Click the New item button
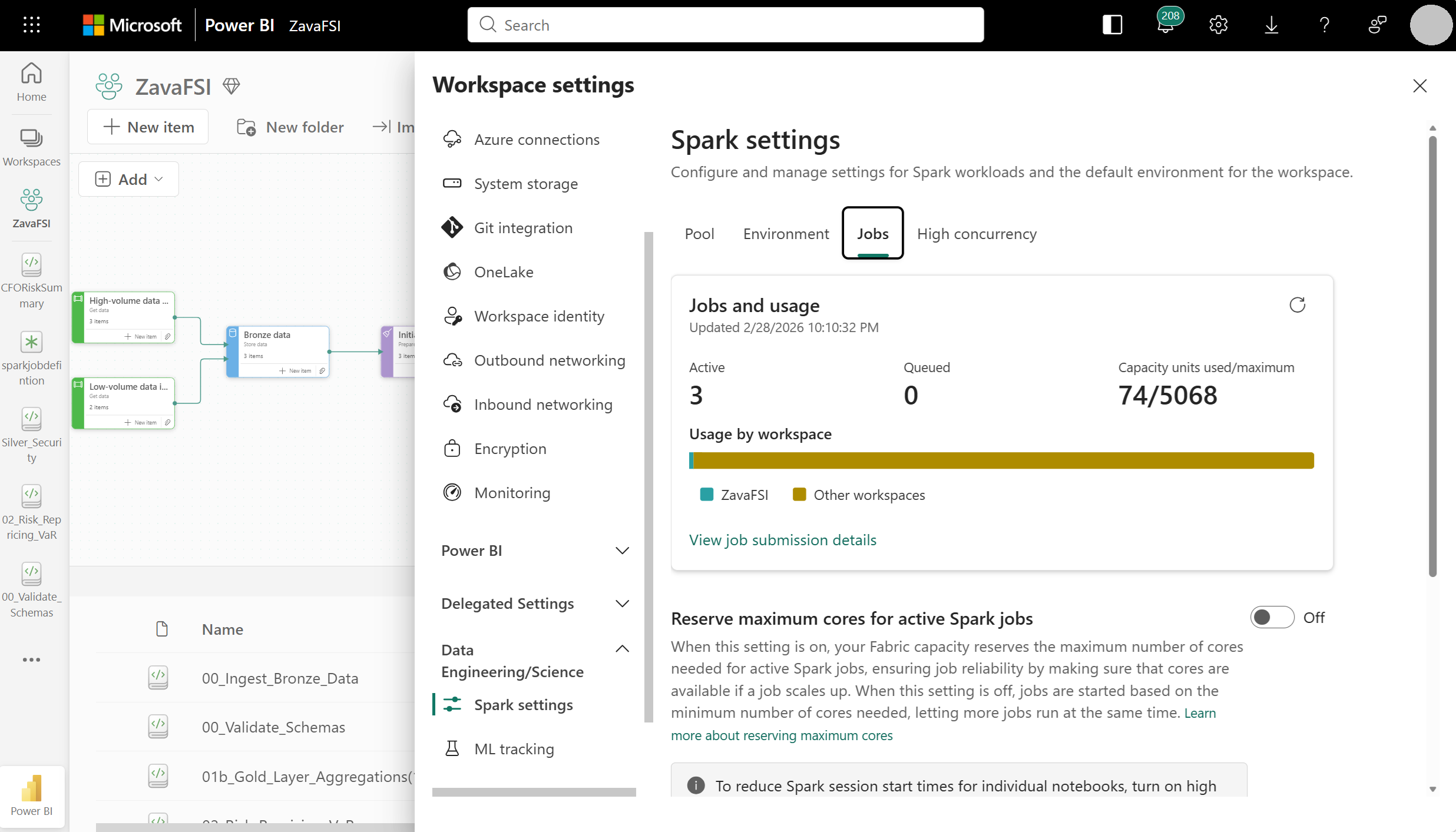Image resolution: width=1456 pixels, height=832 pixels. coord(148,127)
